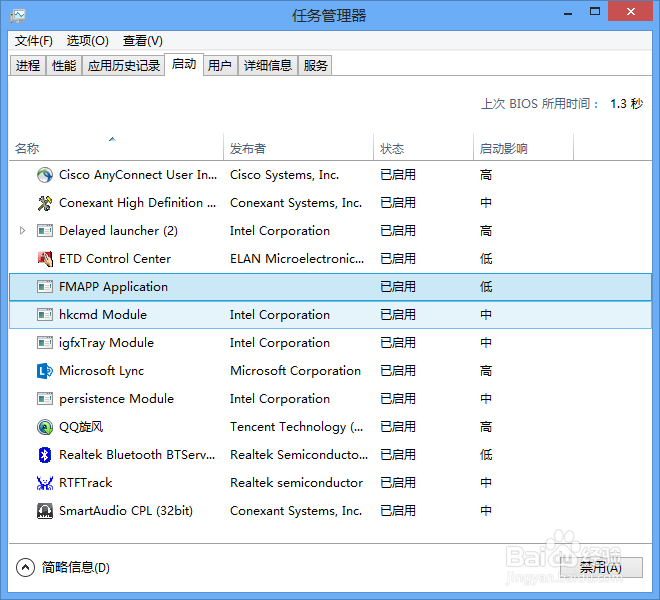
Task: Click the RTFTrack crab icon
Action: point(45,483)
